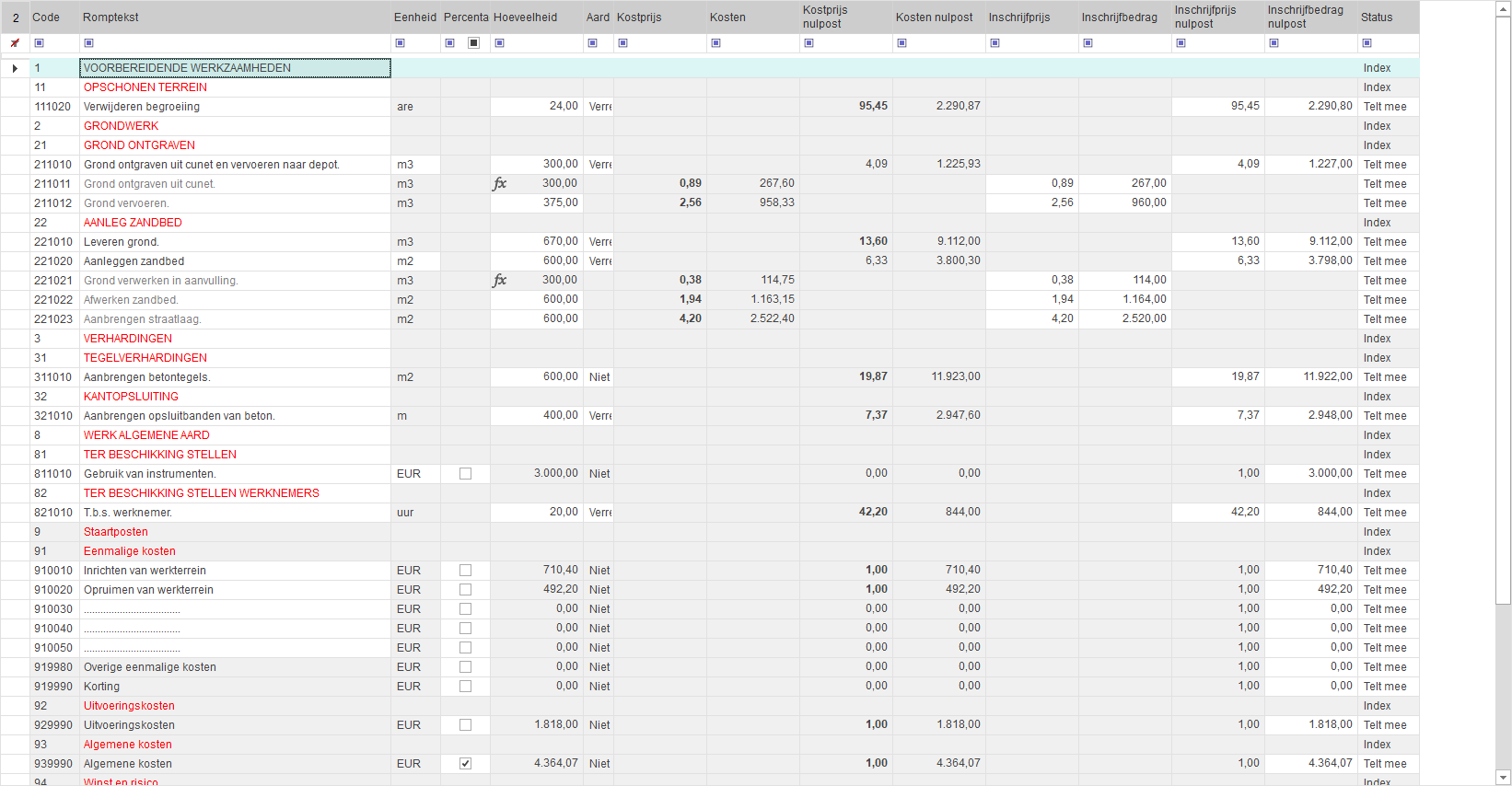Click 'Grond ontgraven uit cunet en vervoeren naar depot.'
This screenshot has width=1512, height=786.
tap(212, 165)
